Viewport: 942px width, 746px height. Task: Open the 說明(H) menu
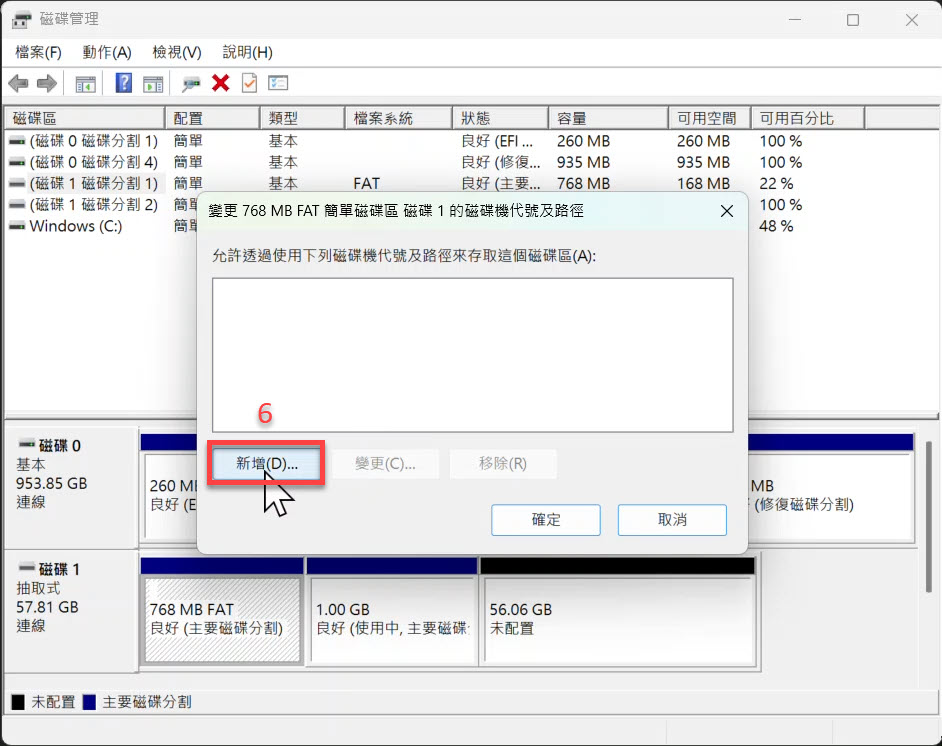[247, 52]
